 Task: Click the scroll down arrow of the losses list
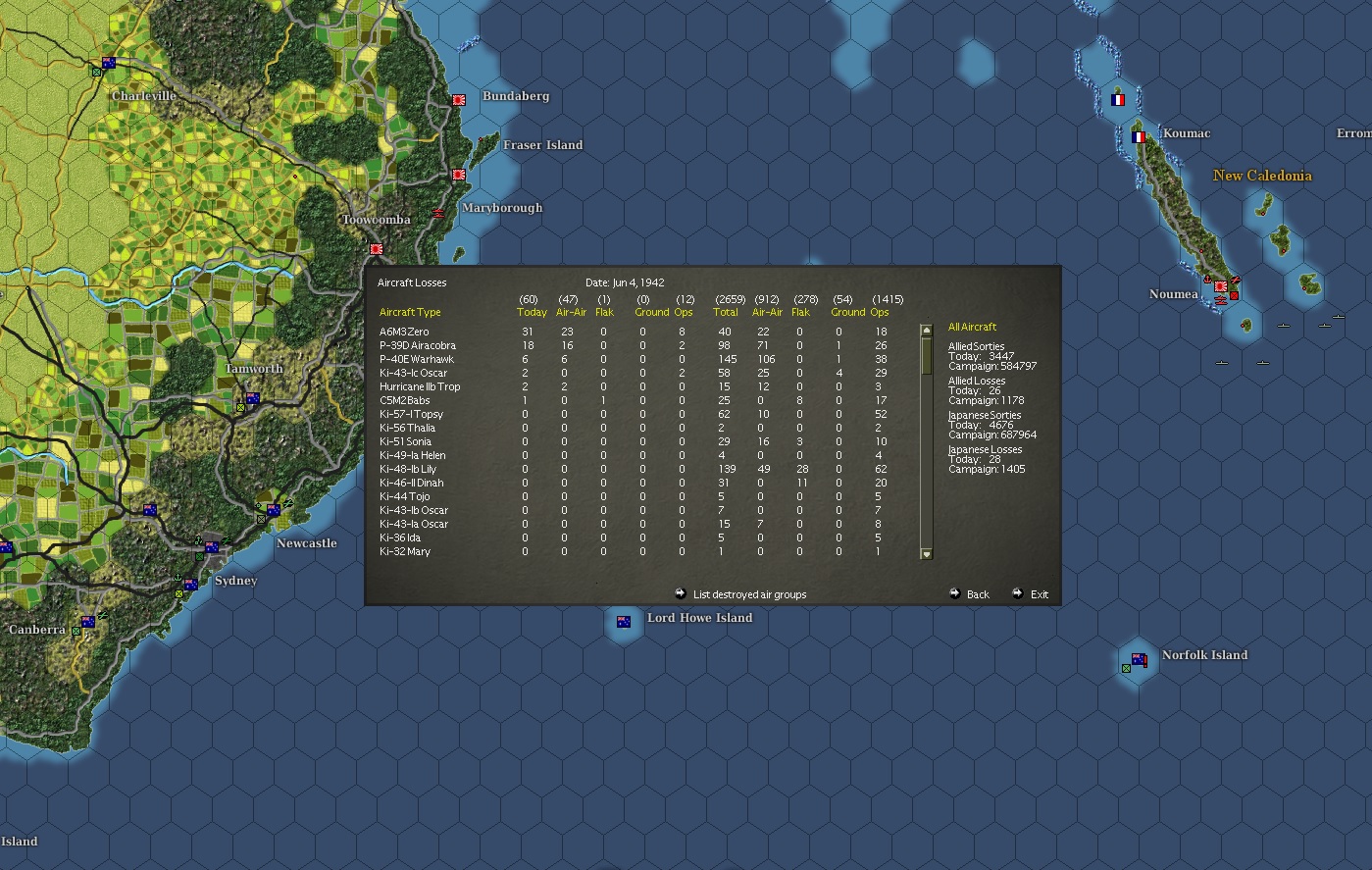[926, 554]
